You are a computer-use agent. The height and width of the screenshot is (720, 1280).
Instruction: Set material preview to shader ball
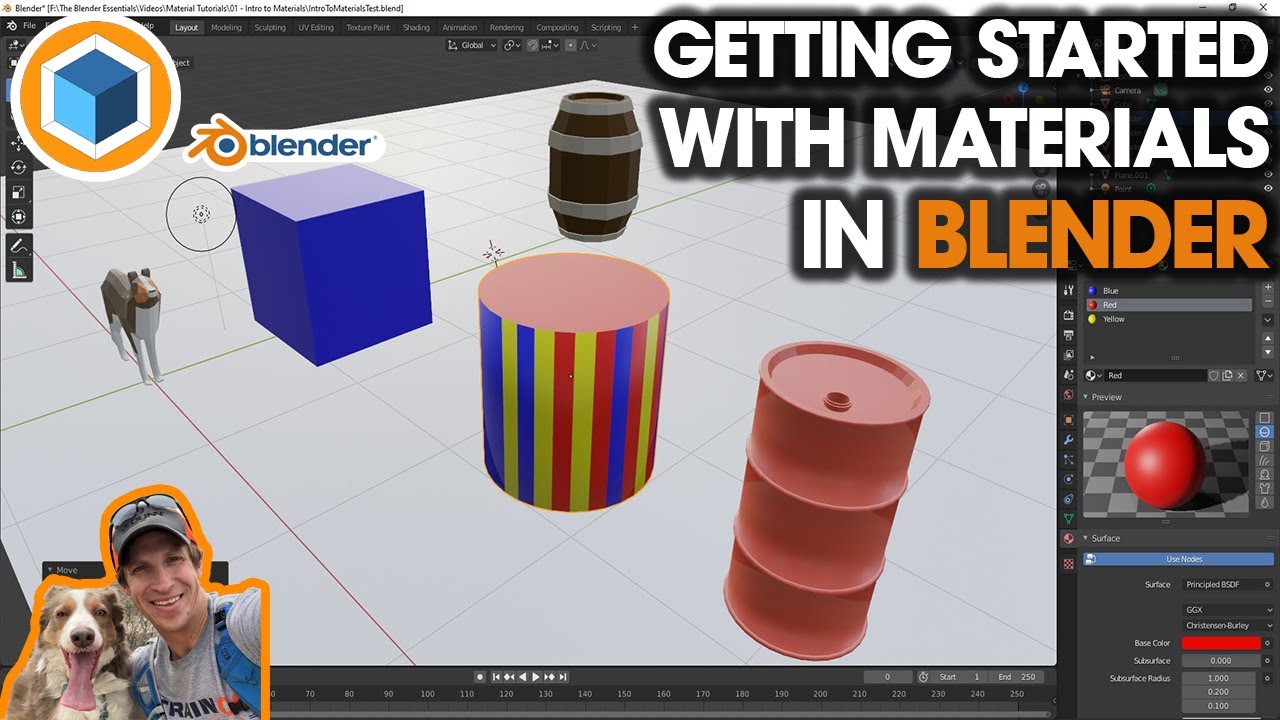1265,474
